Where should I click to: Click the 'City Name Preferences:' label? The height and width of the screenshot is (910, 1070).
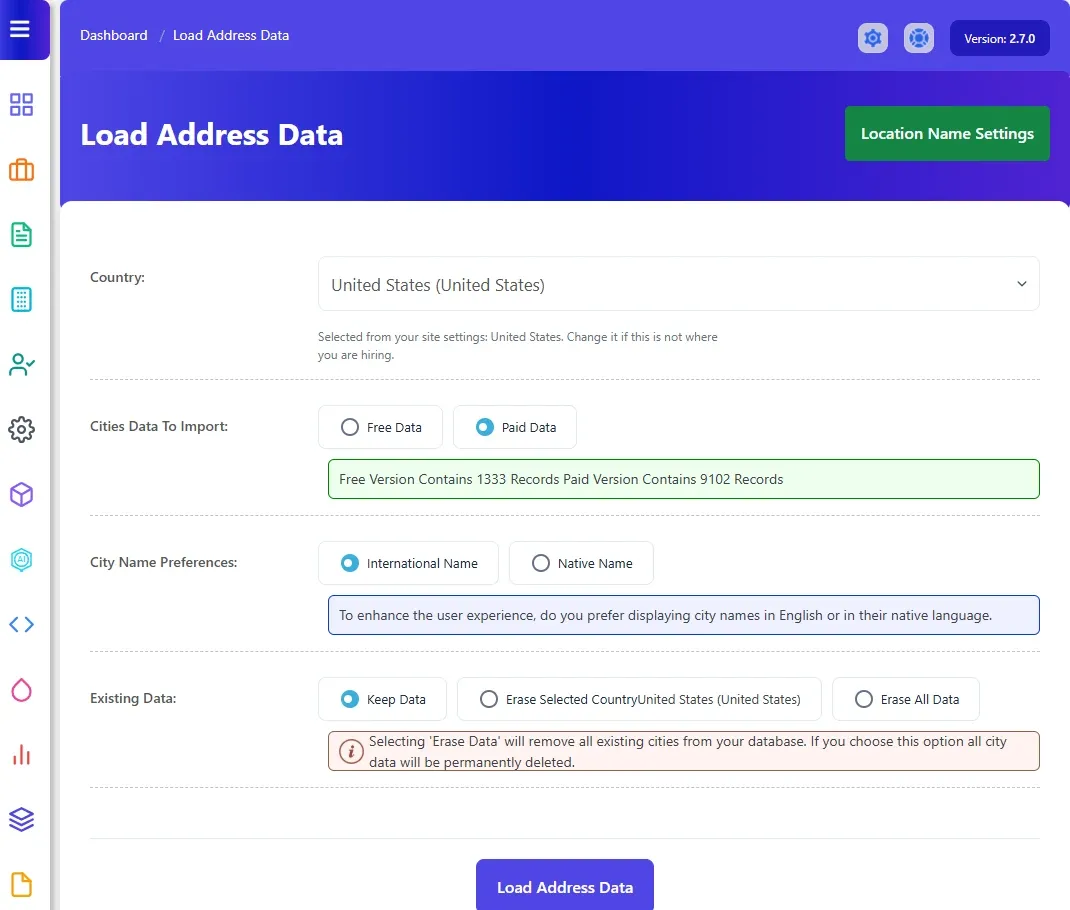pyautogui.click(x=164, y=562)
